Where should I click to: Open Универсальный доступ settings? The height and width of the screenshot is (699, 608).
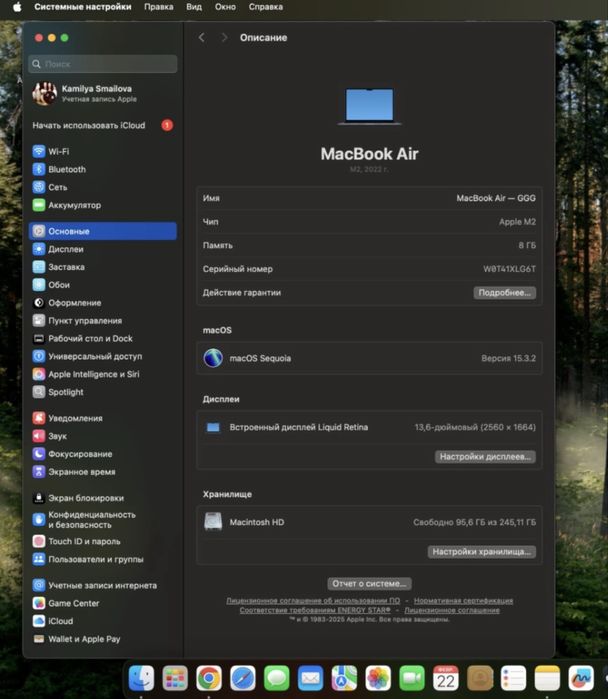tap(103, 356)
